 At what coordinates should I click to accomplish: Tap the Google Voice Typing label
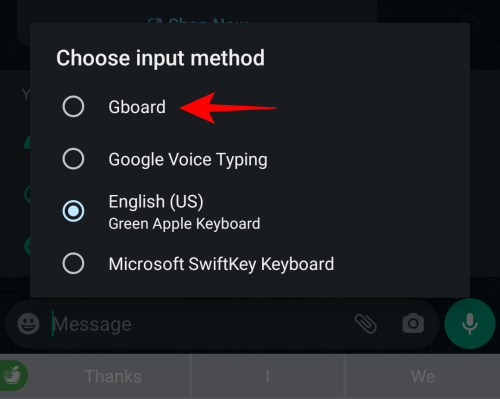pos(188,160)
